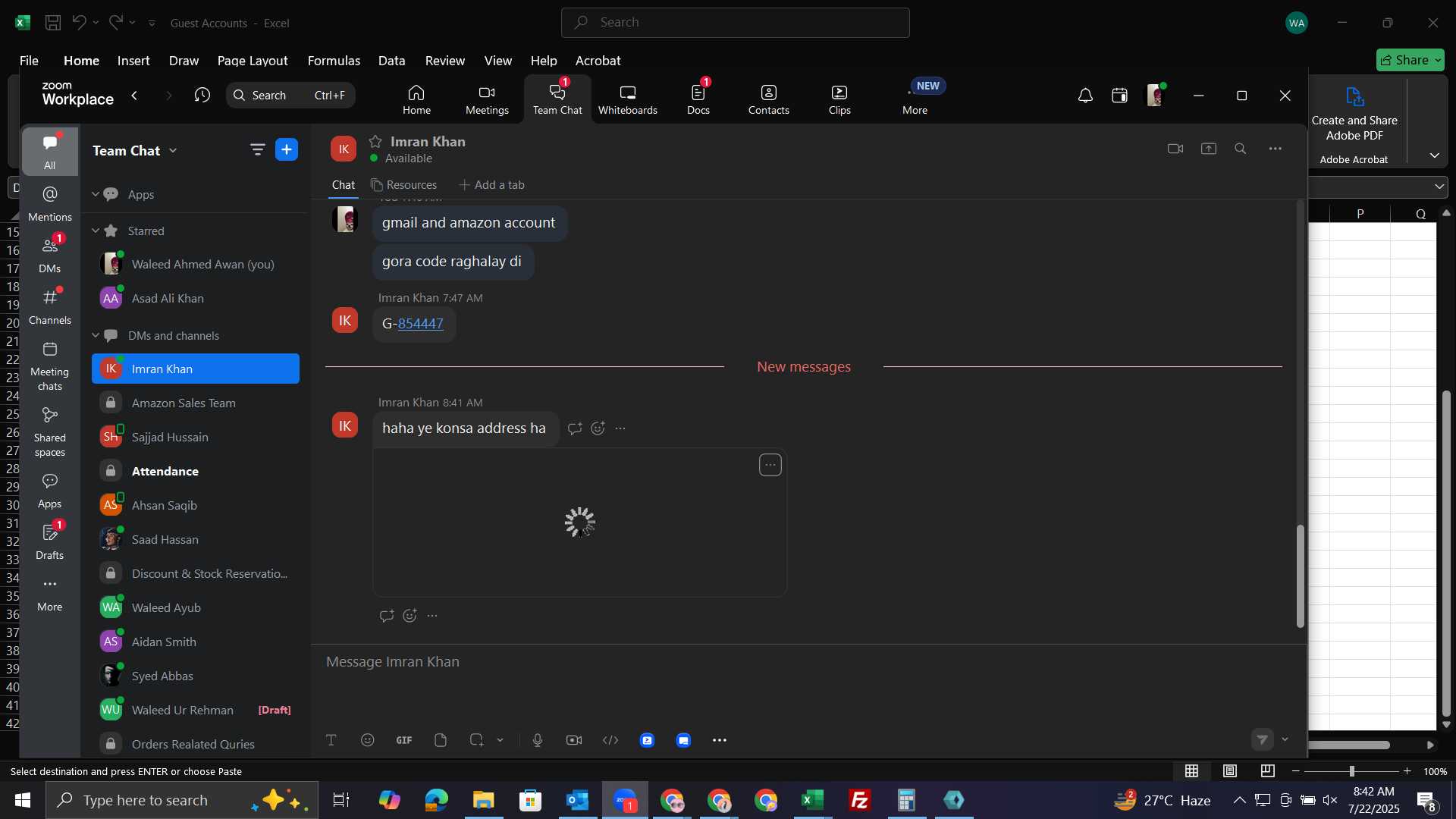The image size is (1456, 819).
Task: Click the Zoom Search box
Action: click(290, 96)
